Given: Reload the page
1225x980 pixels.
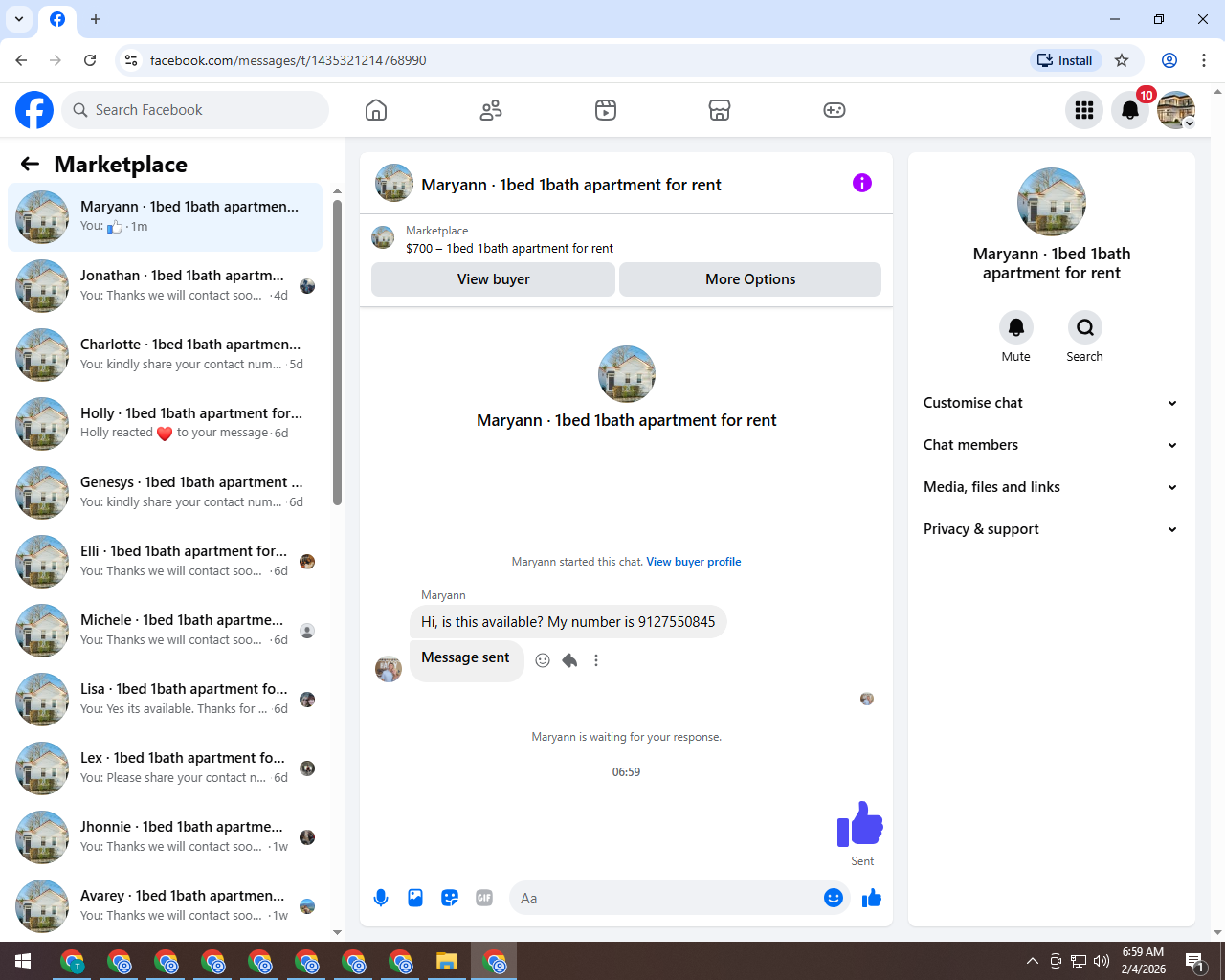Looking at the screenshot, I should click(90, 60).
